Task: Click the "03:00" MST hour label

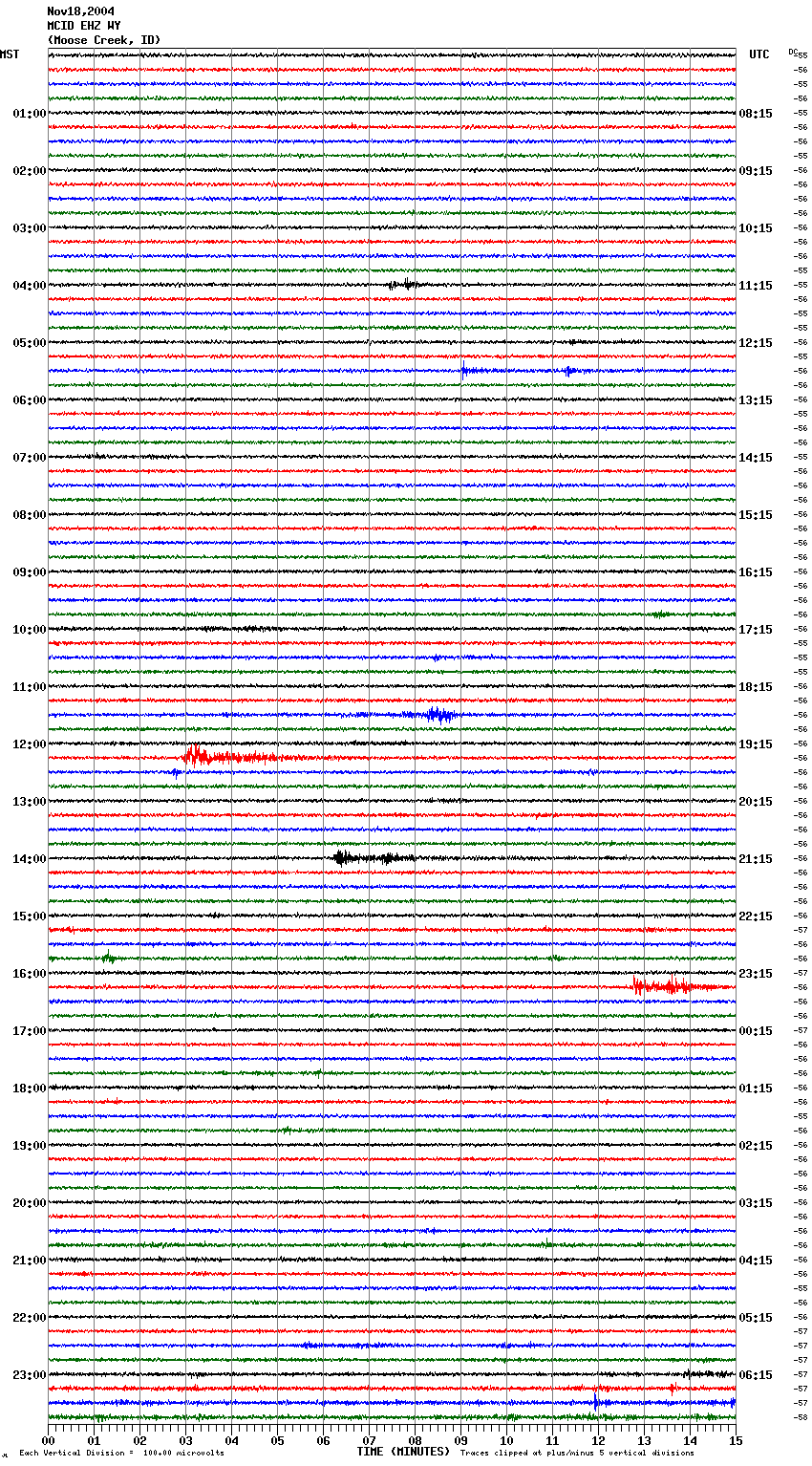Action: click(30, 228)
